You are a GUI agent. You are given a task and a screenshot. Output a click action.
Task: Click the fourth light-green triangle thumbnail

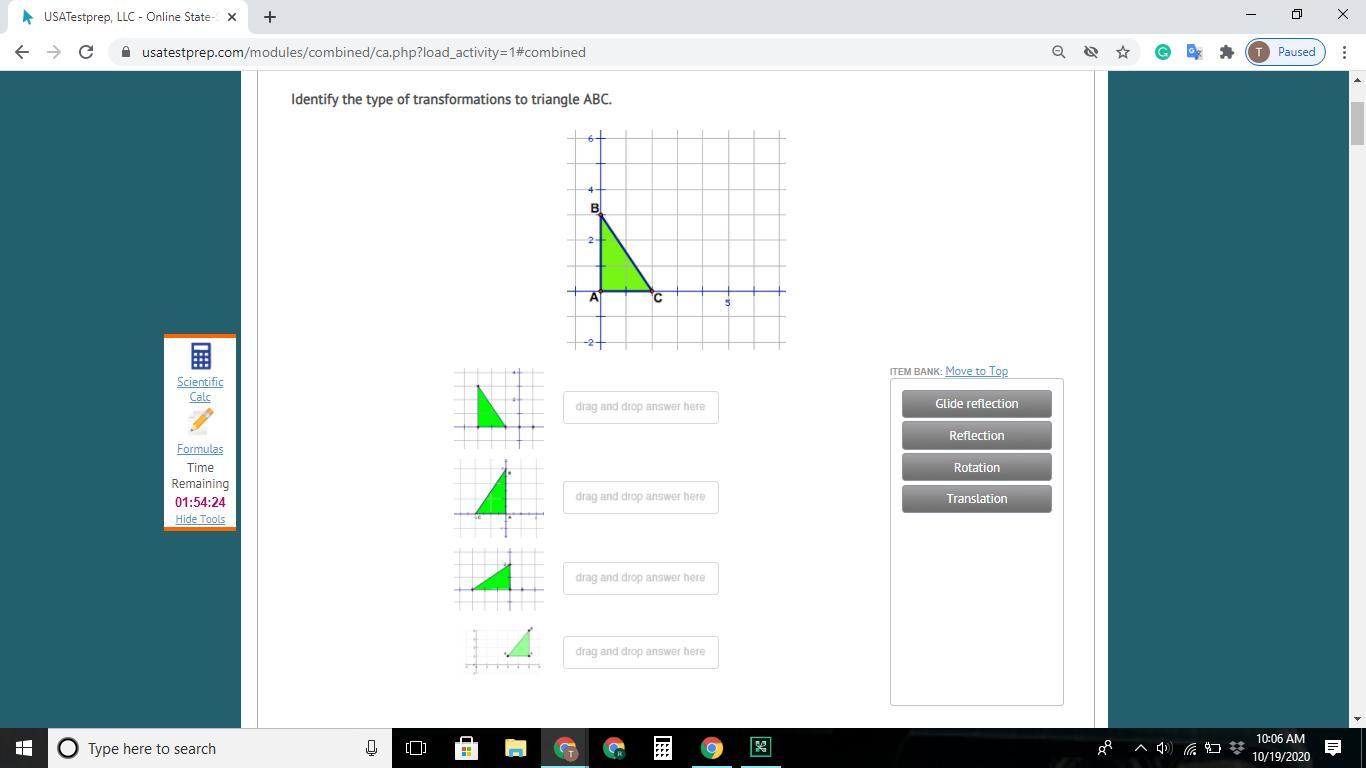501,650
